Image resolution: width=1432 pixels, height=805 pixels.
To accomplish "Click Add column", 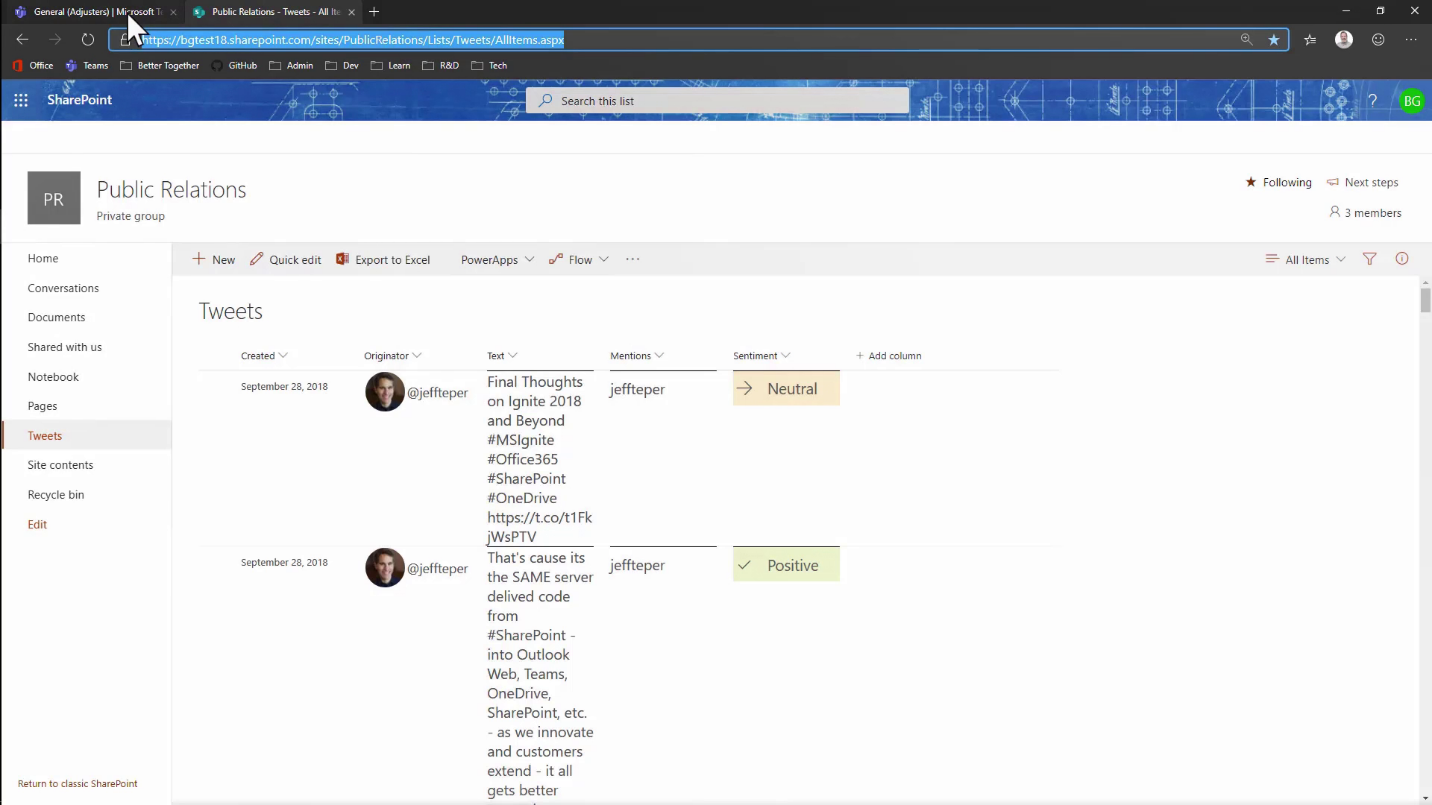I will coord(889,356).
